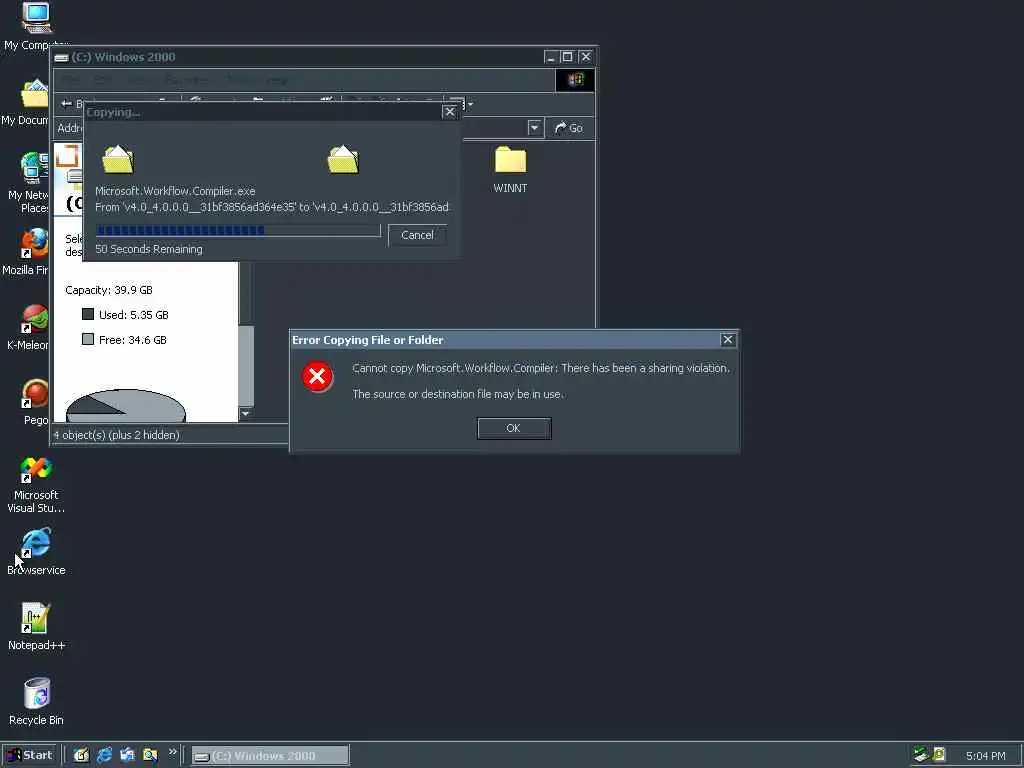Click the Show Desktop quick launch icon
Viewport: 1024px width, 768px height.
pos(81,755)
